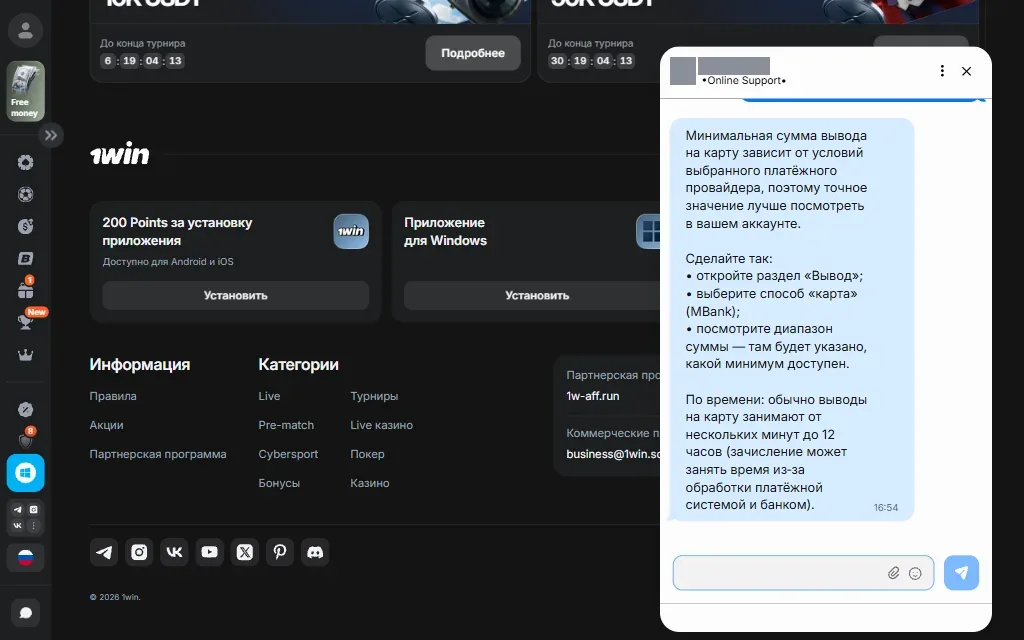Open the Бонусы category link

pyautogui.click(x=279, y=483)
